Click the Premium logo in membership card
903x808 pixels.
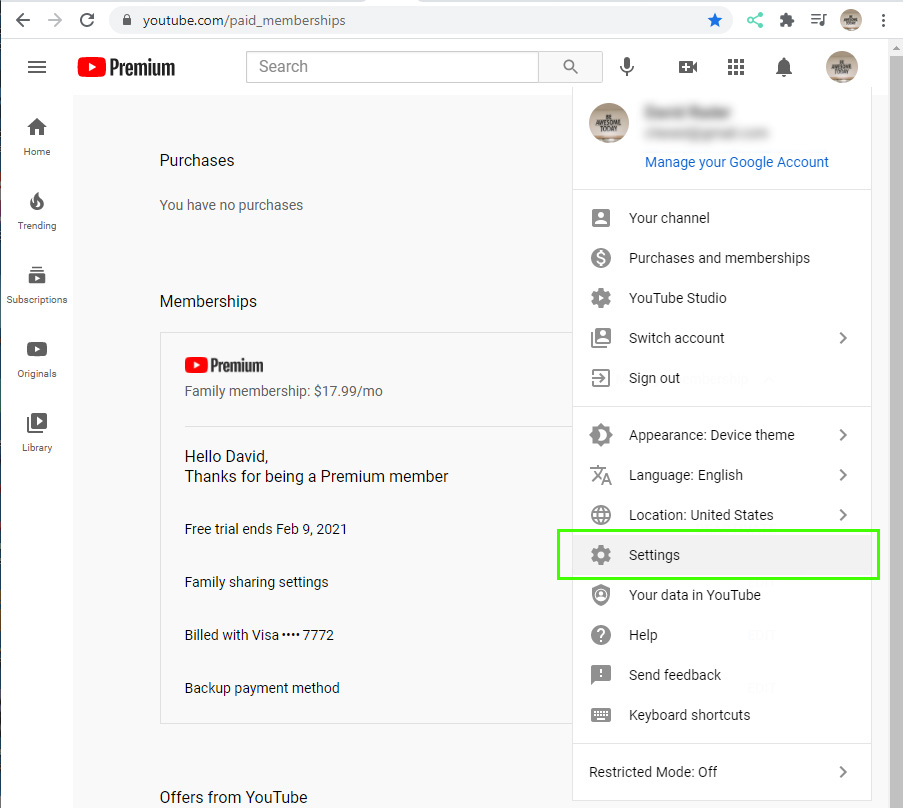[x=223, y=365]
